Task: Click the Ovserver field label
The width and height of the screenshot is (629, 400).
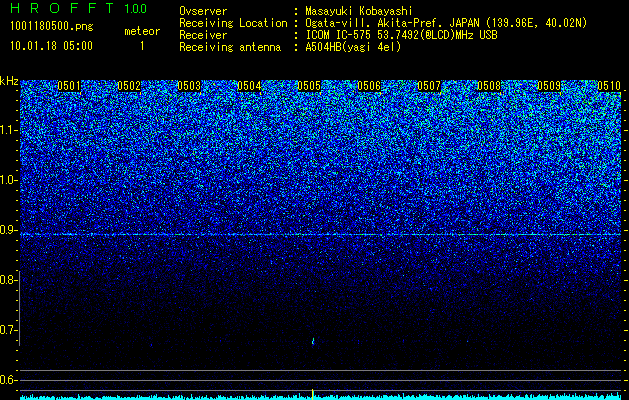Action: [203, 11]
